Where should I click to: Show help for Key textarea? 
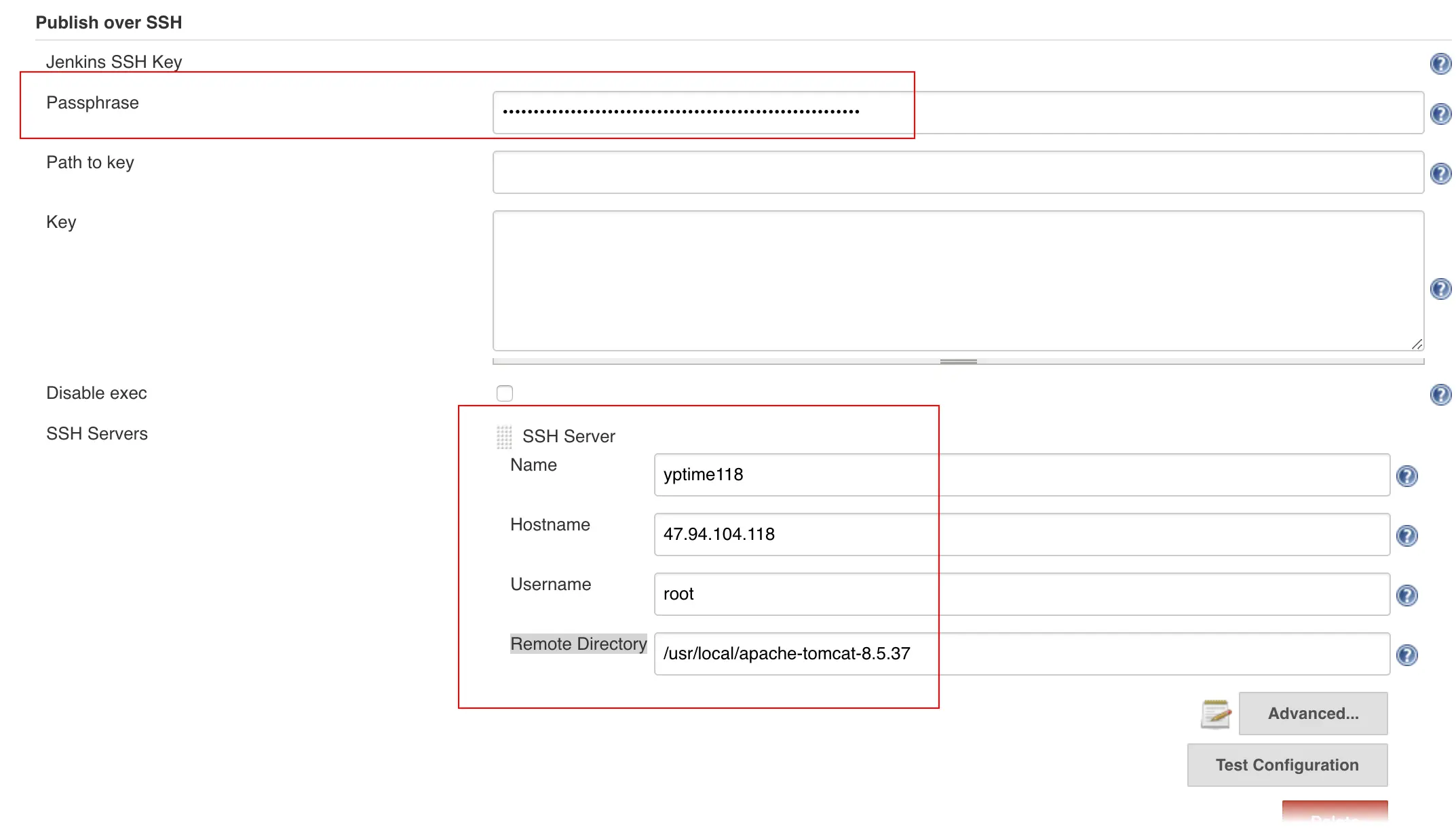(x=1440, y=289)
